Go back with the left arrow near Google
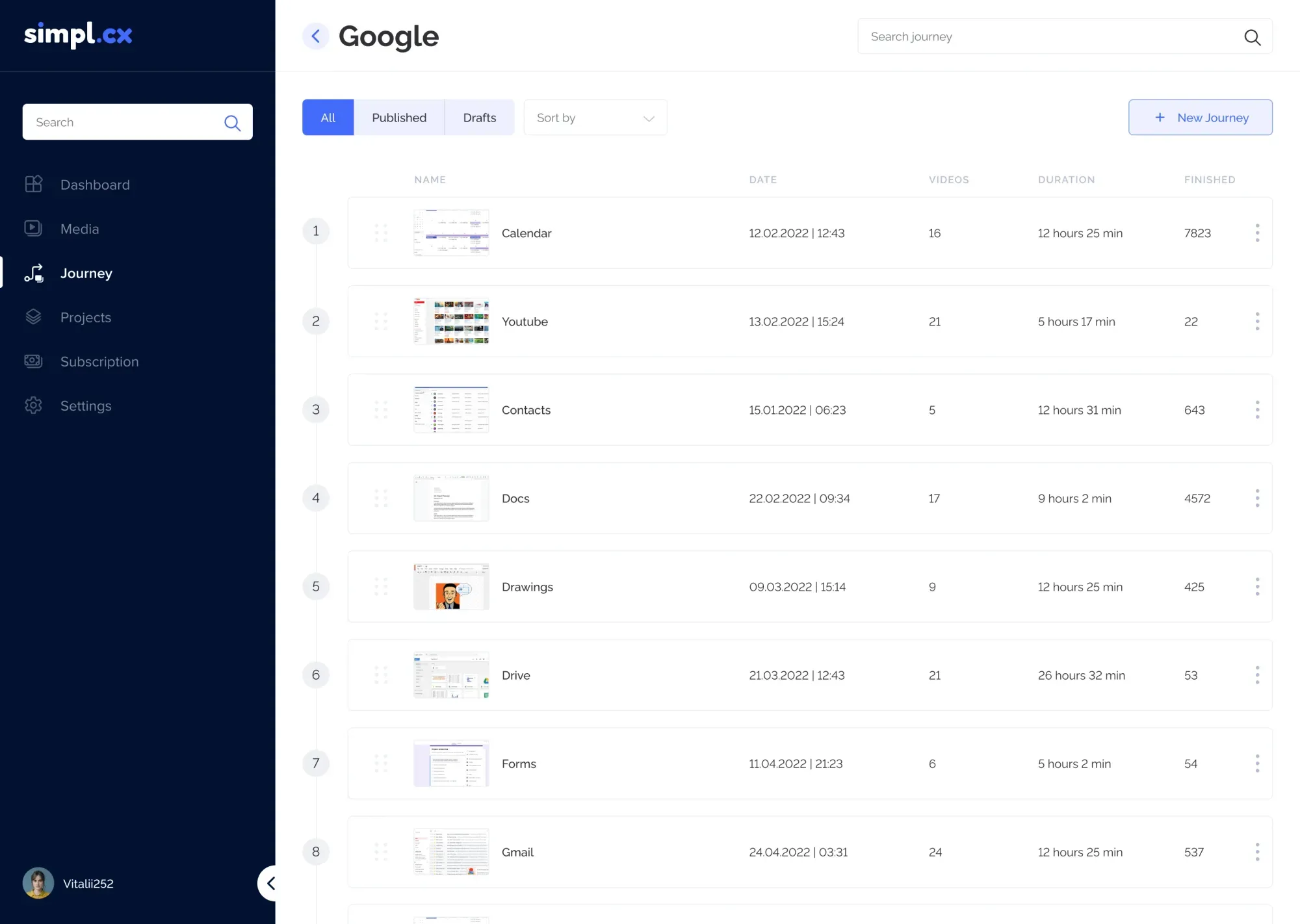The image size is (1300, 924). tap(316, 36)
